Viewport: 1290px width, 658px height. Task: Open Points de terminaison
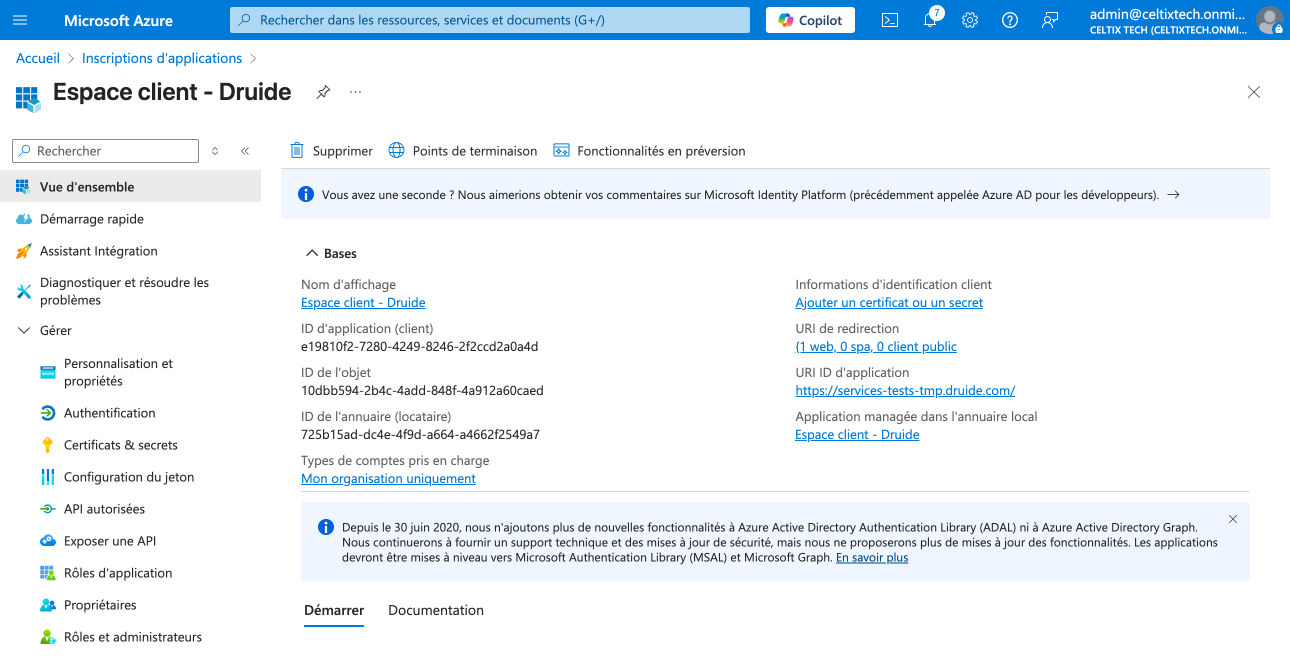pyautogui.click(x=463, y=151)
